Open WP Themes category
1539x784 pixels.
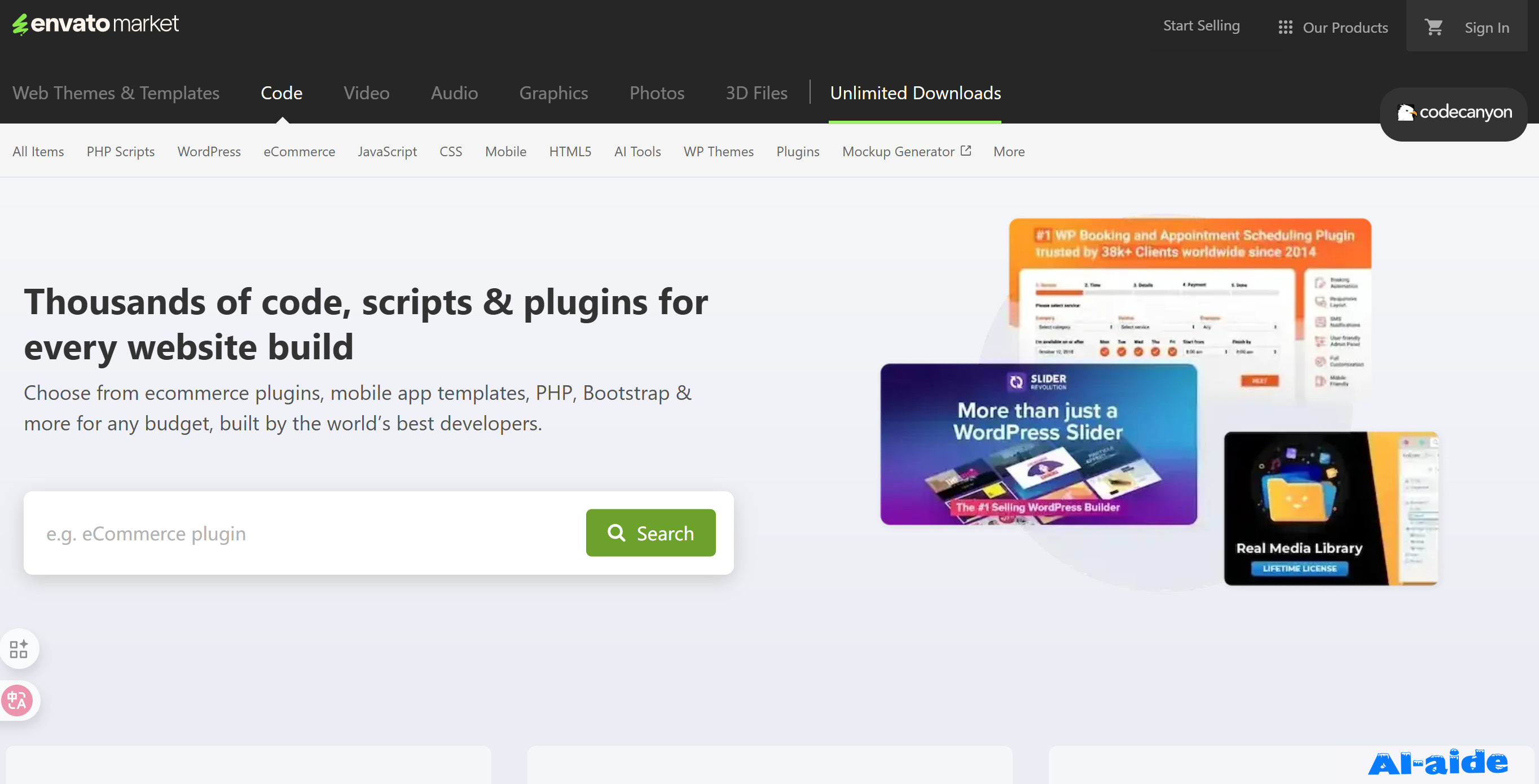(x=719, y=152)
